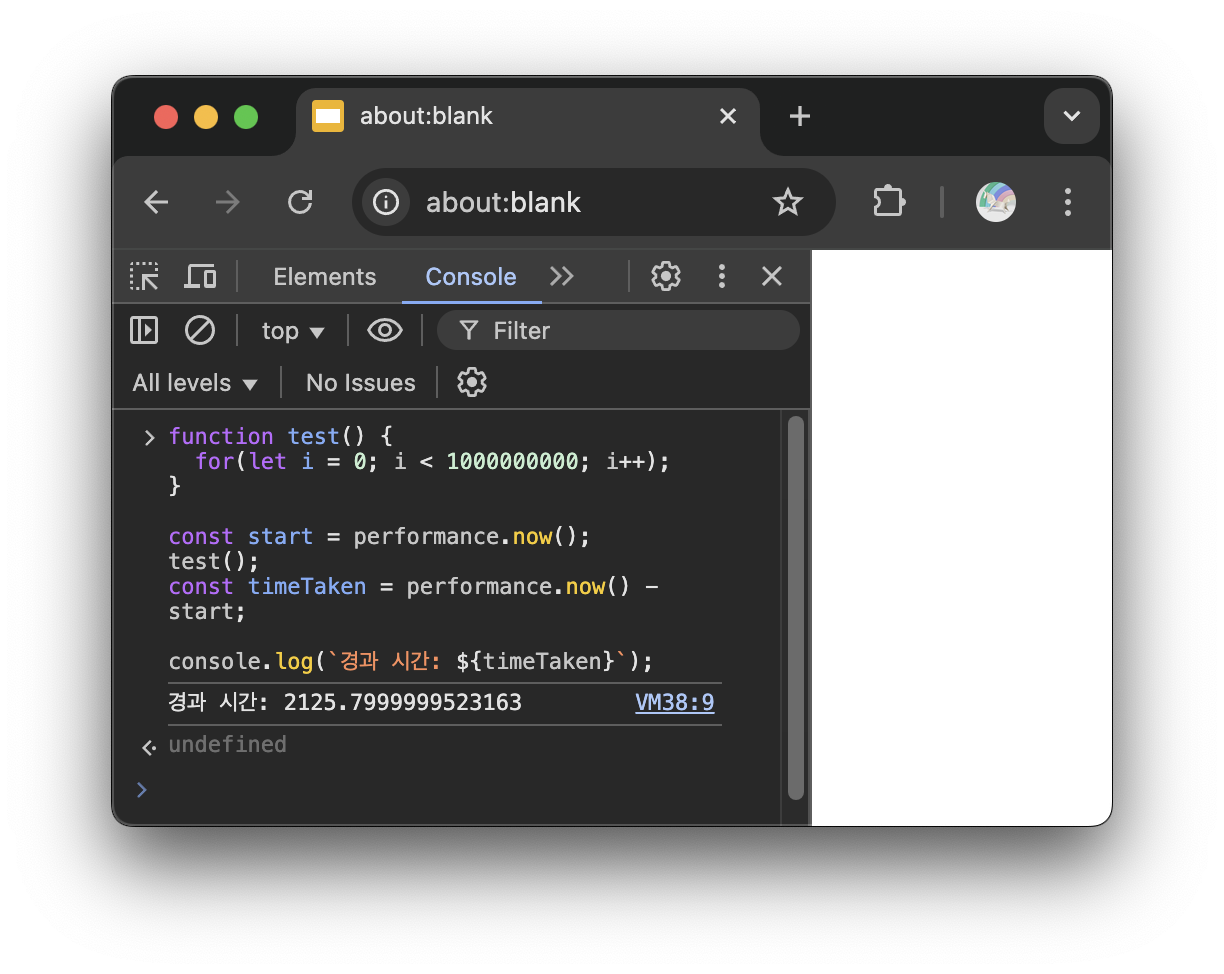Click the for loop code line
Image resolution: width=1224 pixels, height=974 pixels.
point(432,461)
